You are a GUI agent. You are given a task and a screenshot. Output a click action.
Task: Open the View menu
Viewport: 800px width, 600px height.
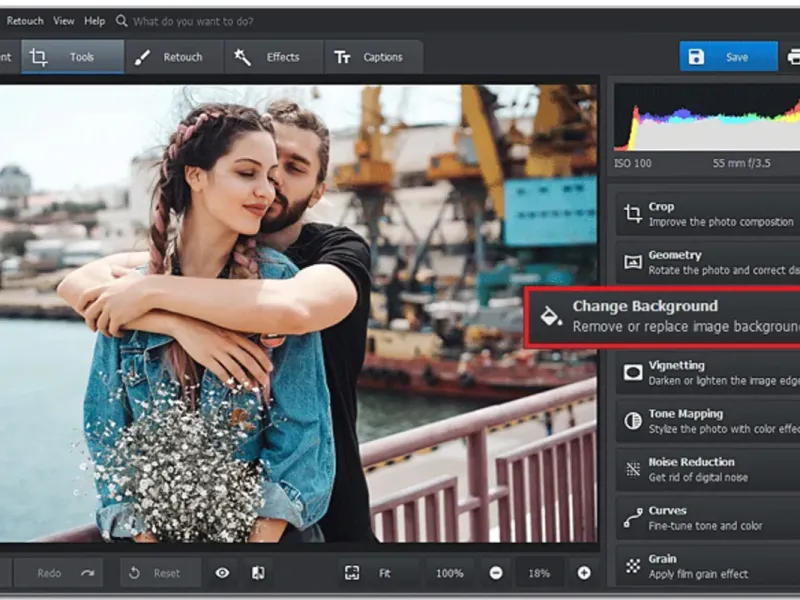(64, 21)
